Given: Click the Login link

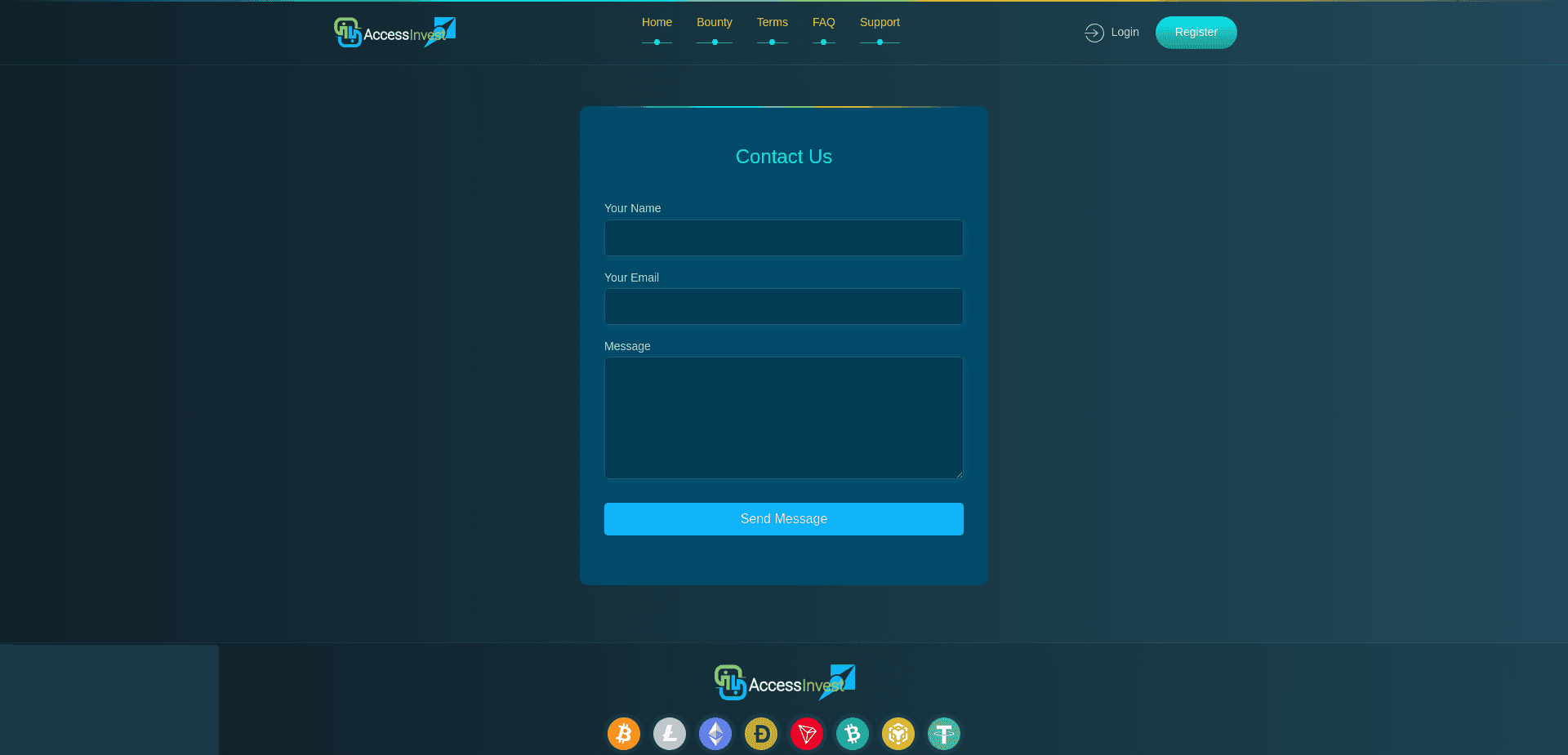Looking at the screenshot, I should click(1125, 32).
